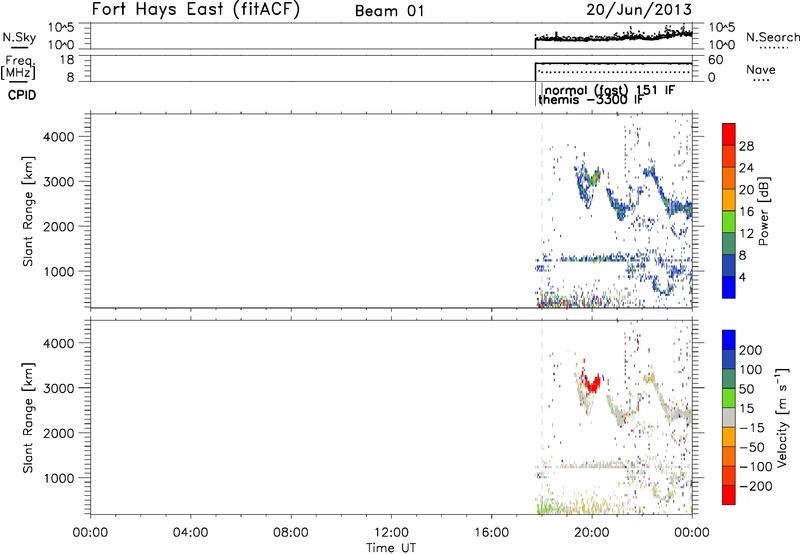Screen dimensions: 800x554
Task: Click the "normal (fast) 151 IF" CPID text
Action: [610, 90]
